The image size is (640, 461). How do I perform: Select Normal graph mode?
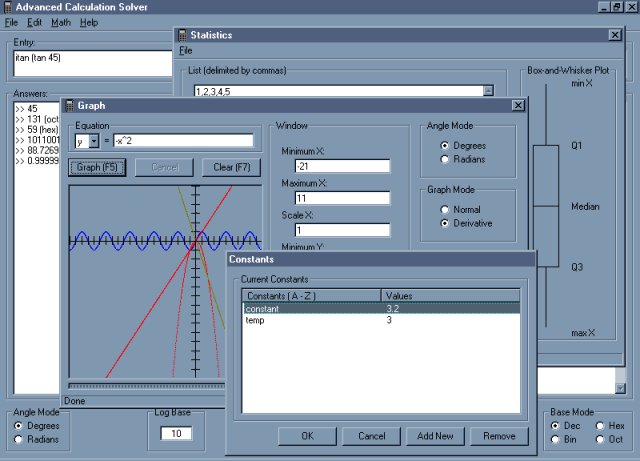[x=445, y=209]
